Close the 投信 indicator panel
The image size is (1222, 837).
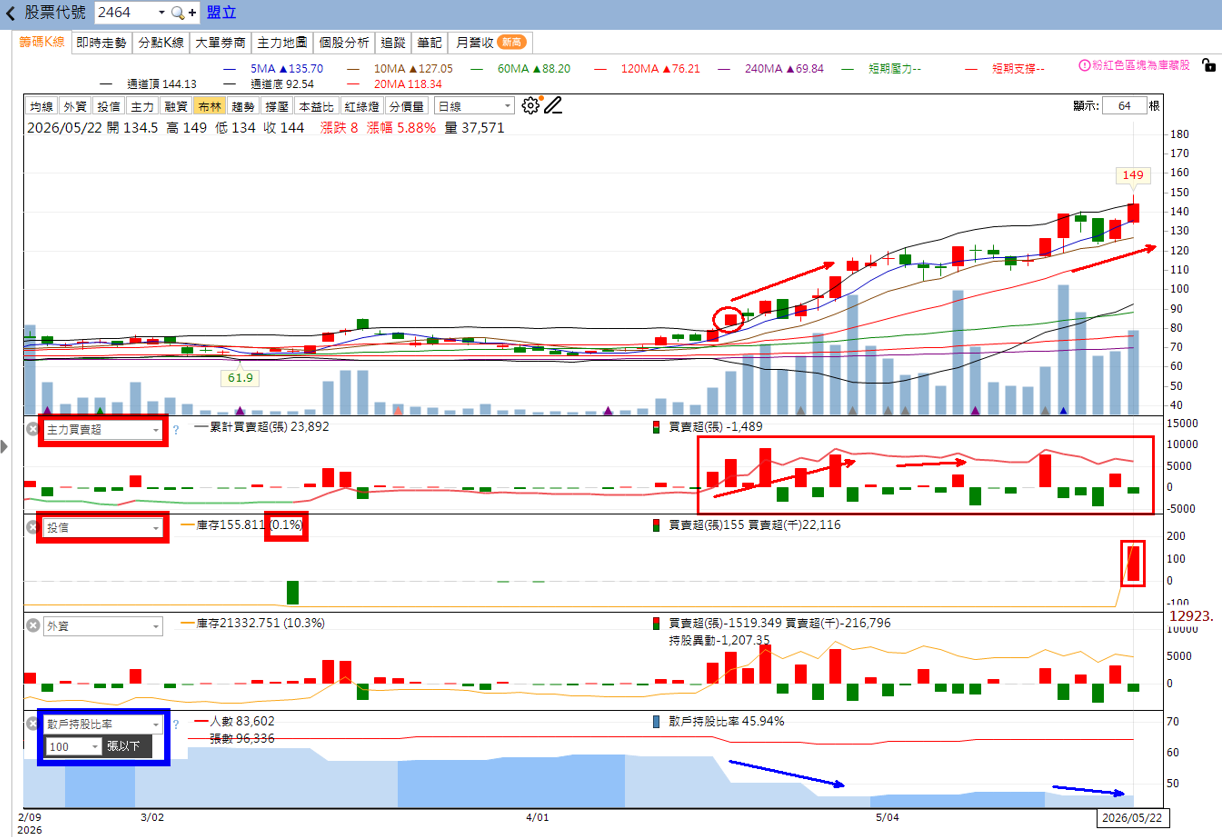(32, 527)
